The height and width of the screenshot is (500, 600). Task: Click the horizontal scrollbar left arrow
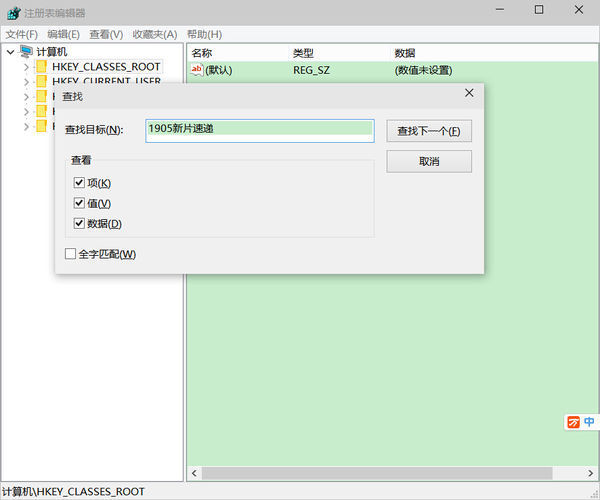pyautogui.click(x=194, y=473)
